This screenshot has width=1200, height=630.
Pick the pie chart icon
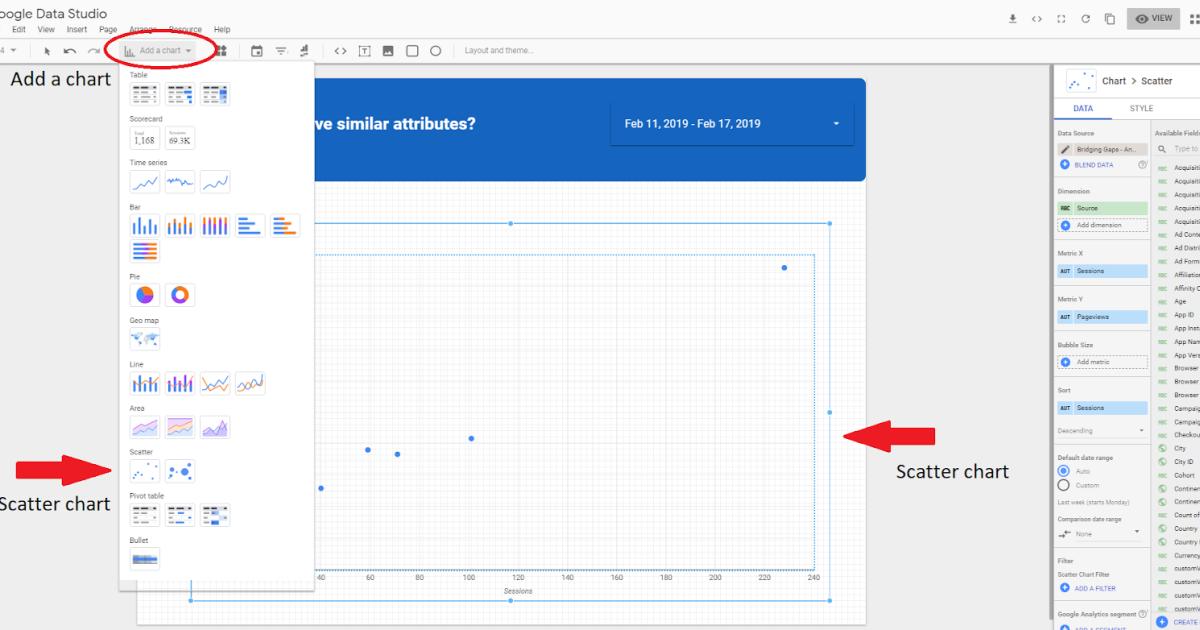pyautogui.click(x=145, y=295)
